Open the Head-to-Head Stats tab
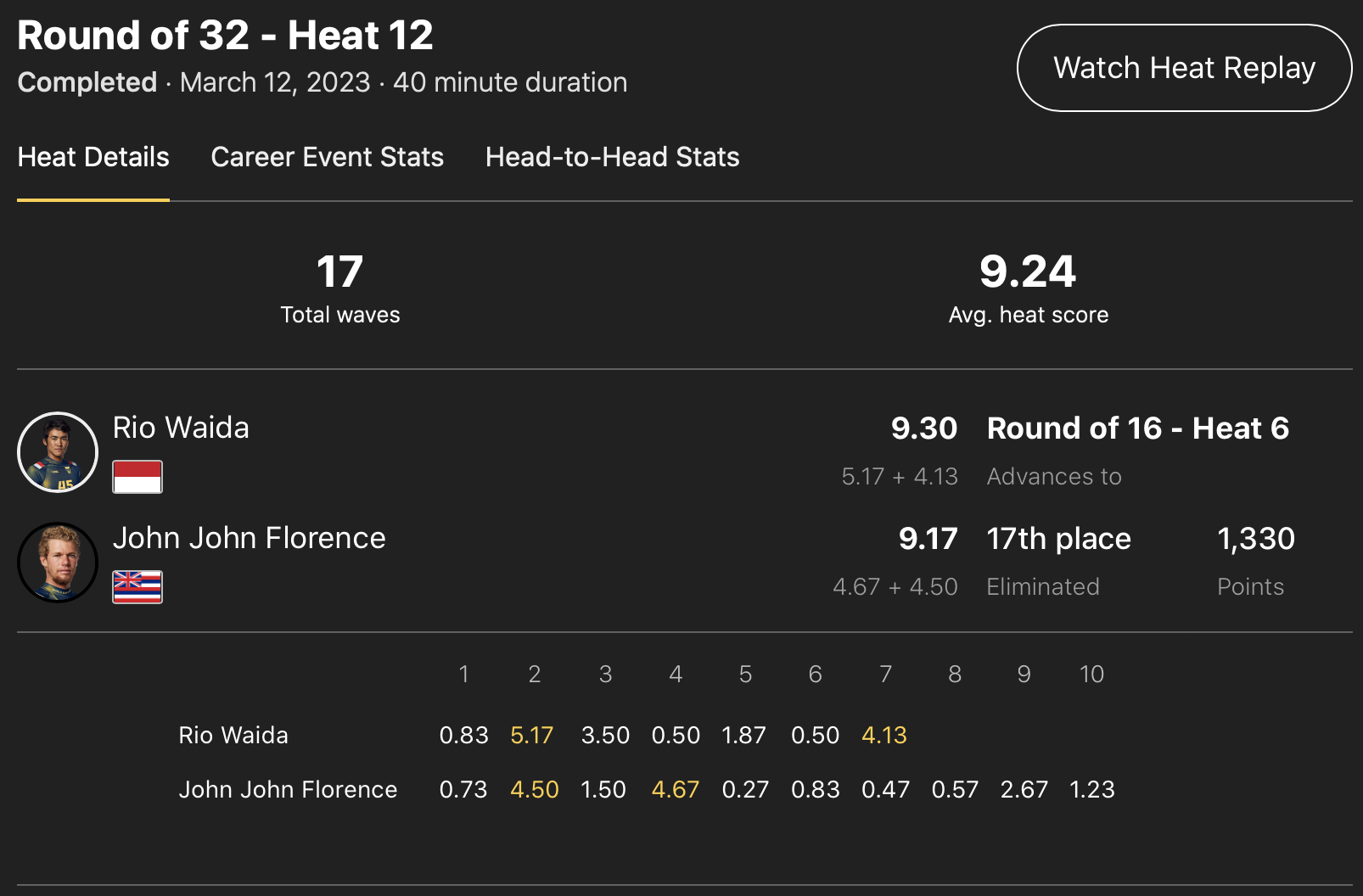1363x896 pixels. 612,157
